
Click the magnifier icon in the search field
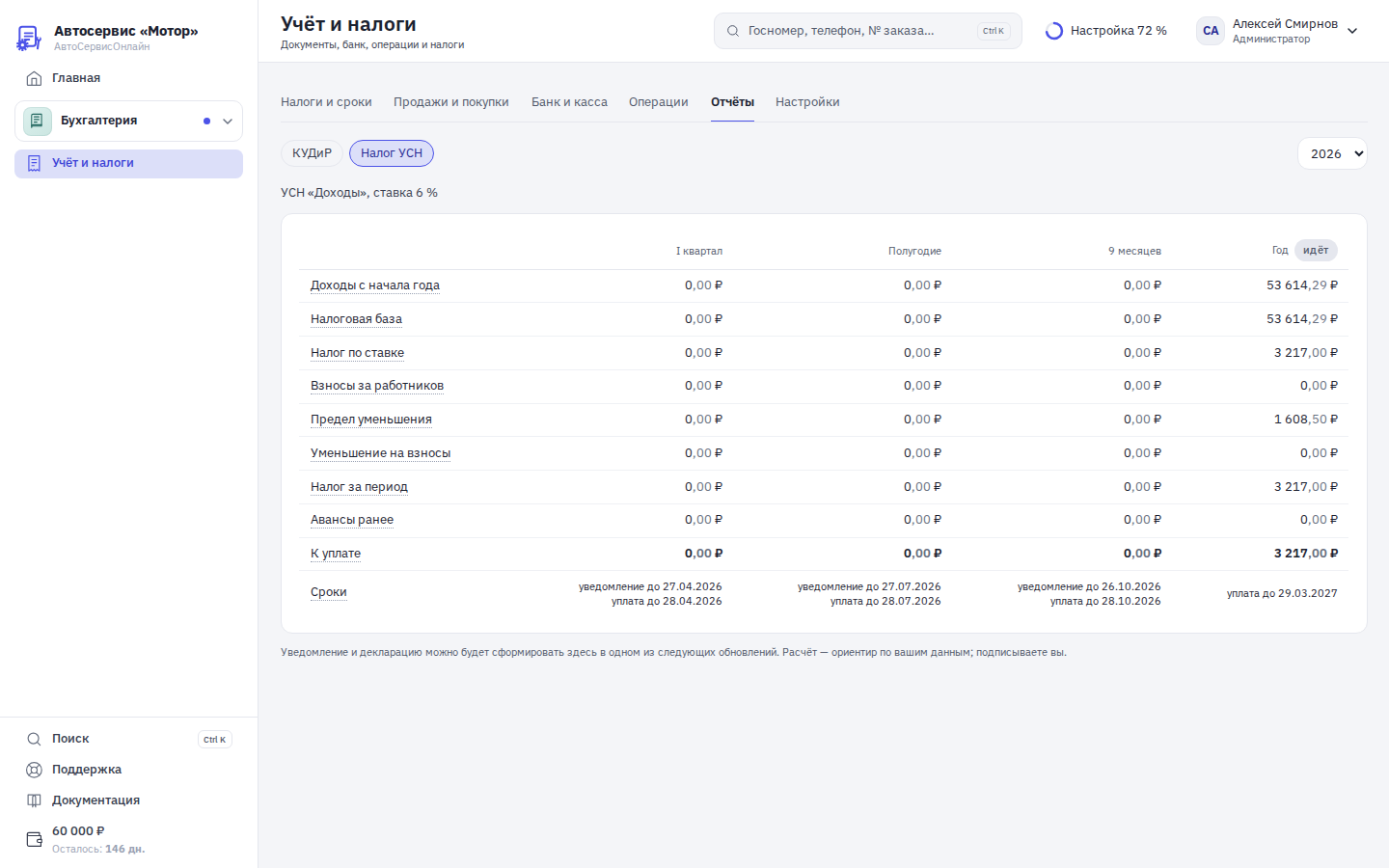(733, 31)
